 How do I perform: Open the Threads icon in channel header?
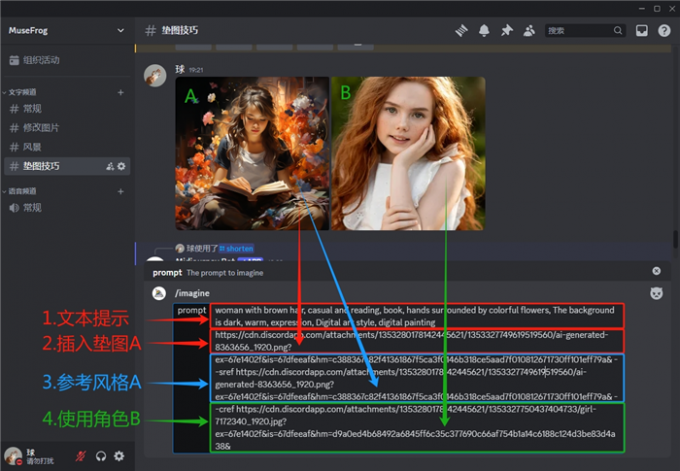461,30
